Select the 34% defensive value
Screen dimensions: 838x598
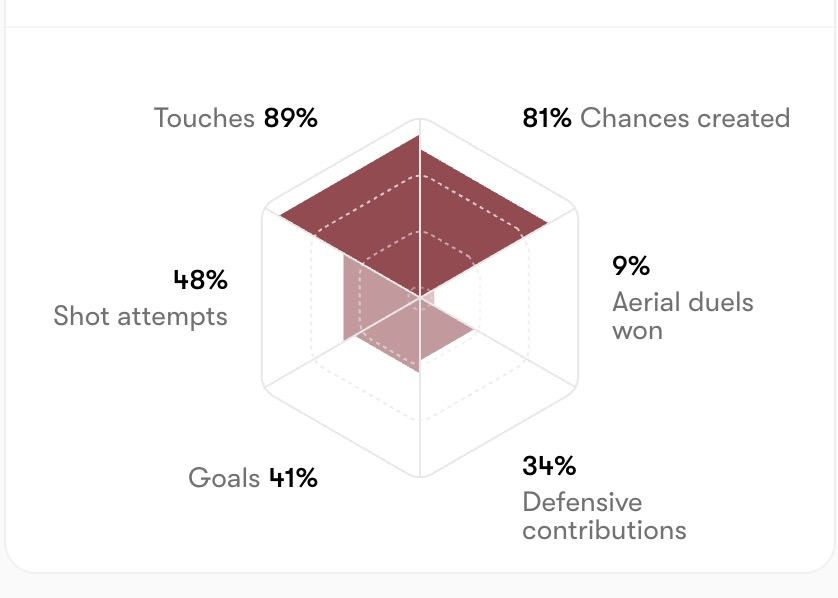click(x=549, y=465)
